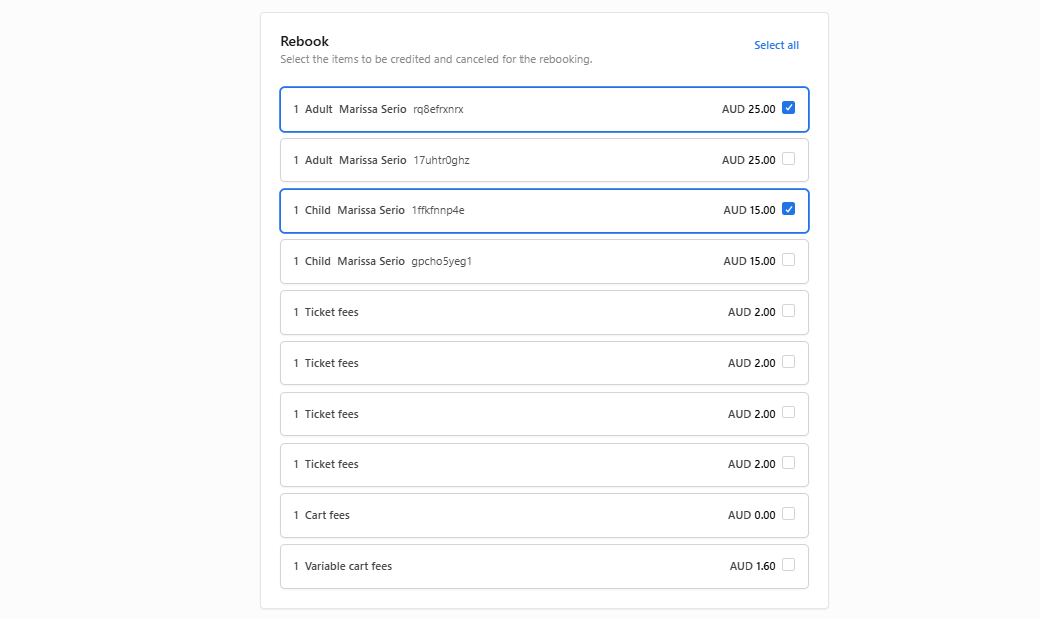The image size is (1040, 618).
Task: Check the Adult ticket 17uhtr0ghz checkbox
Action: (x=788, y=159)
